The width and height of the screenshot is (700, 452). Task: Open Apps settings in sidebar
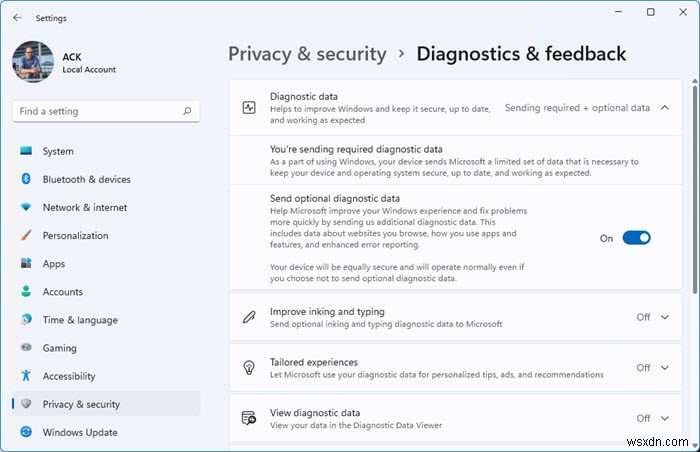pos(54,264)
